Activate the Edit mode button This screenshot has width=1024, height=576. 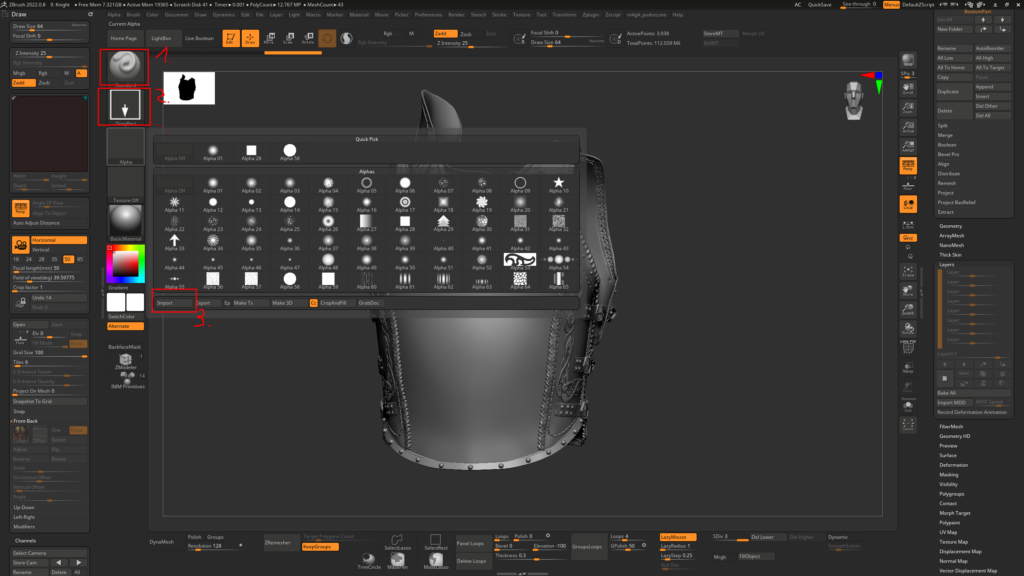pyautogui.click(x=231, y=39)
